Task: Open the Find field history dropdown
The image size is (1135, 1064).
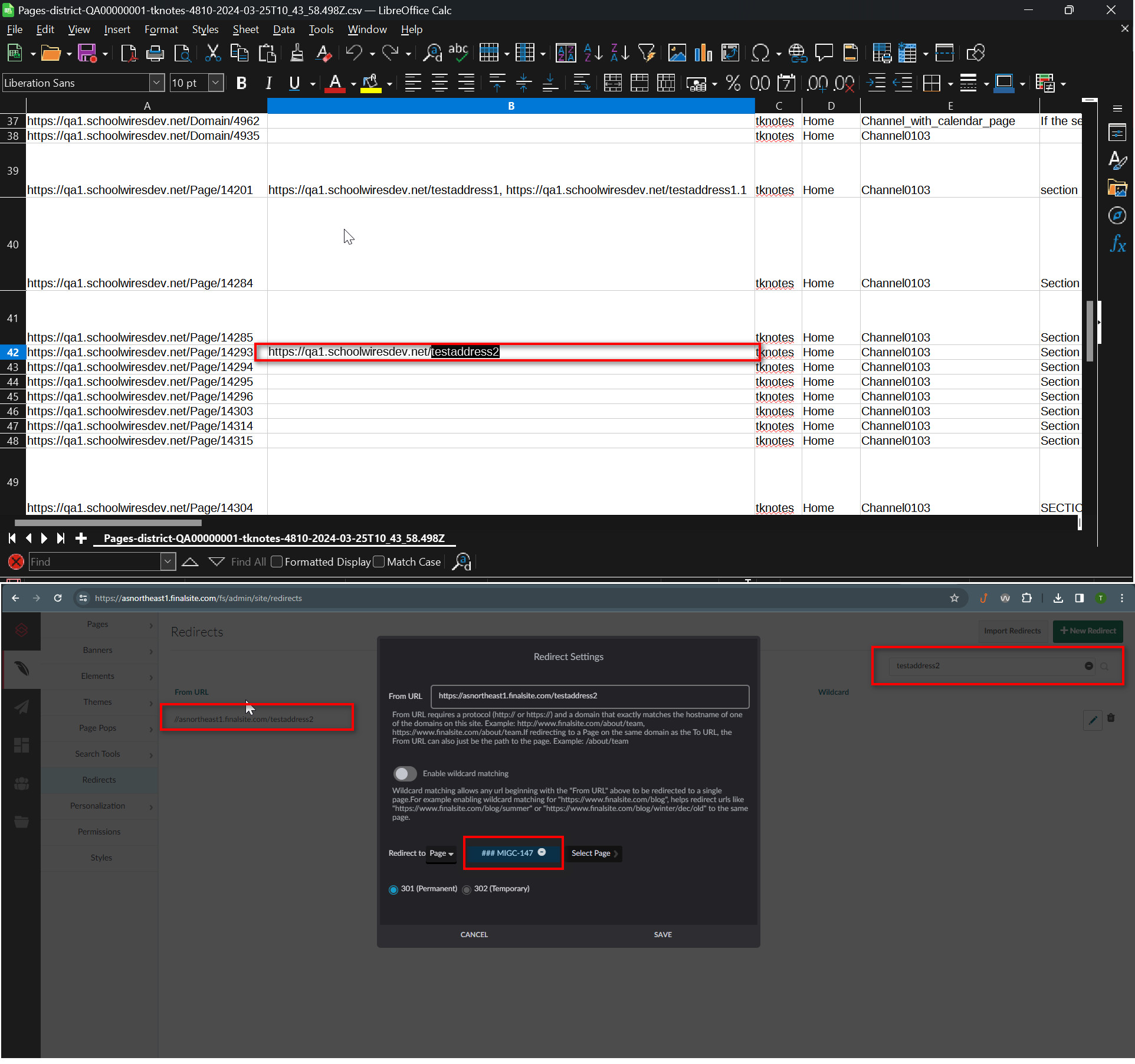Action: pos(168,561)
